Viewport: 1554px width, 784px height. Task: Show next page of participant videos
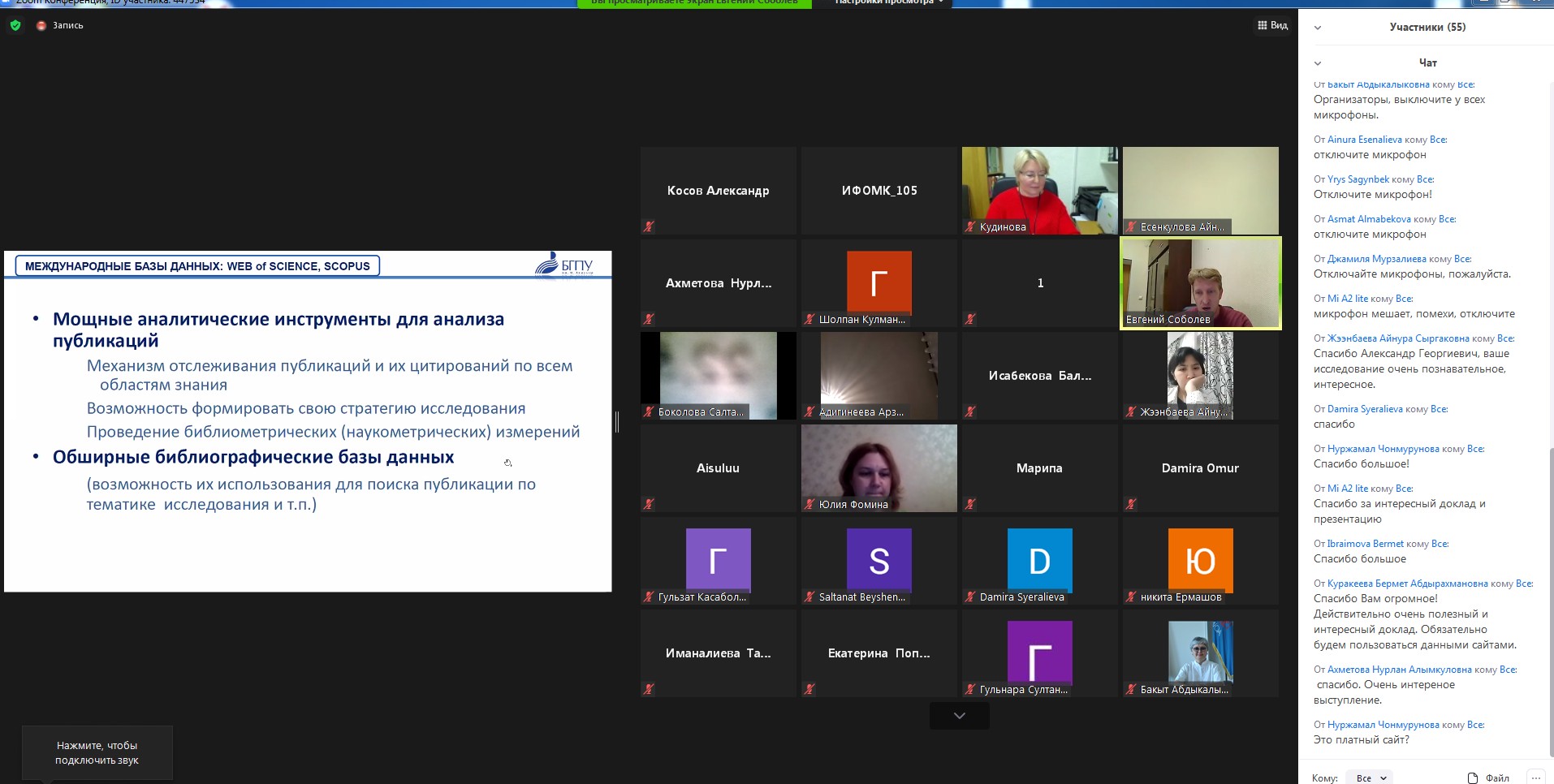[x=959, y=716]
